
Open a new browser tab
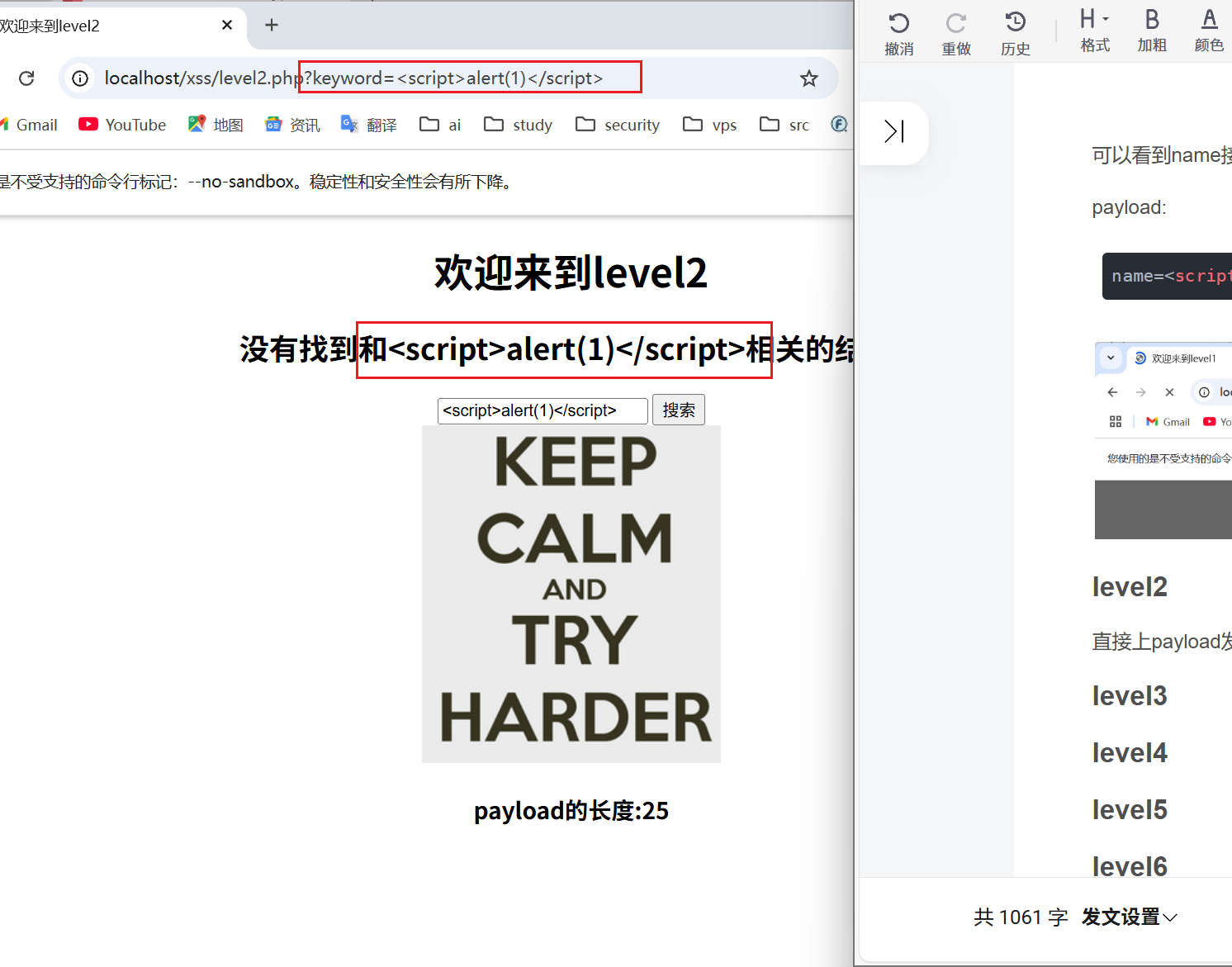point(272,26)
